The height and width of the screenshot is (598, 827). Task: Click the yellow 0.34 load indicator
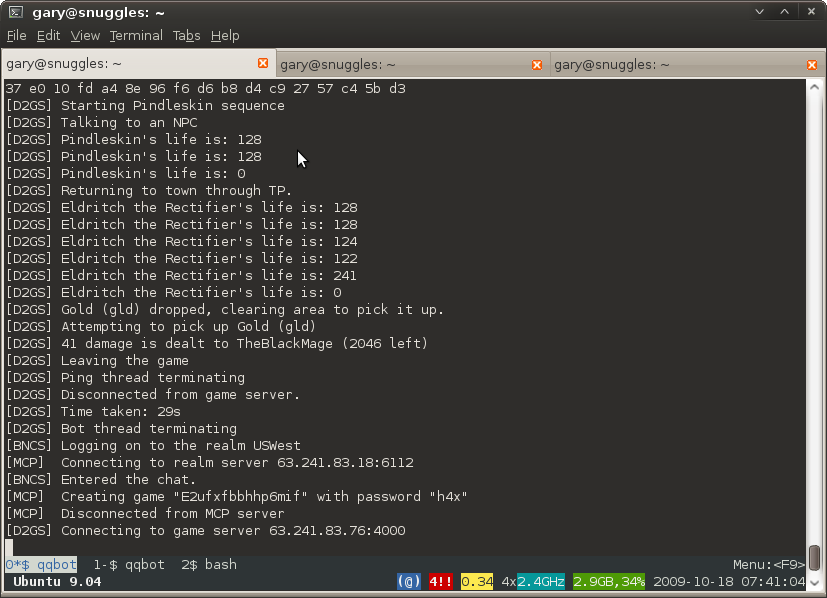coord(477,581)
